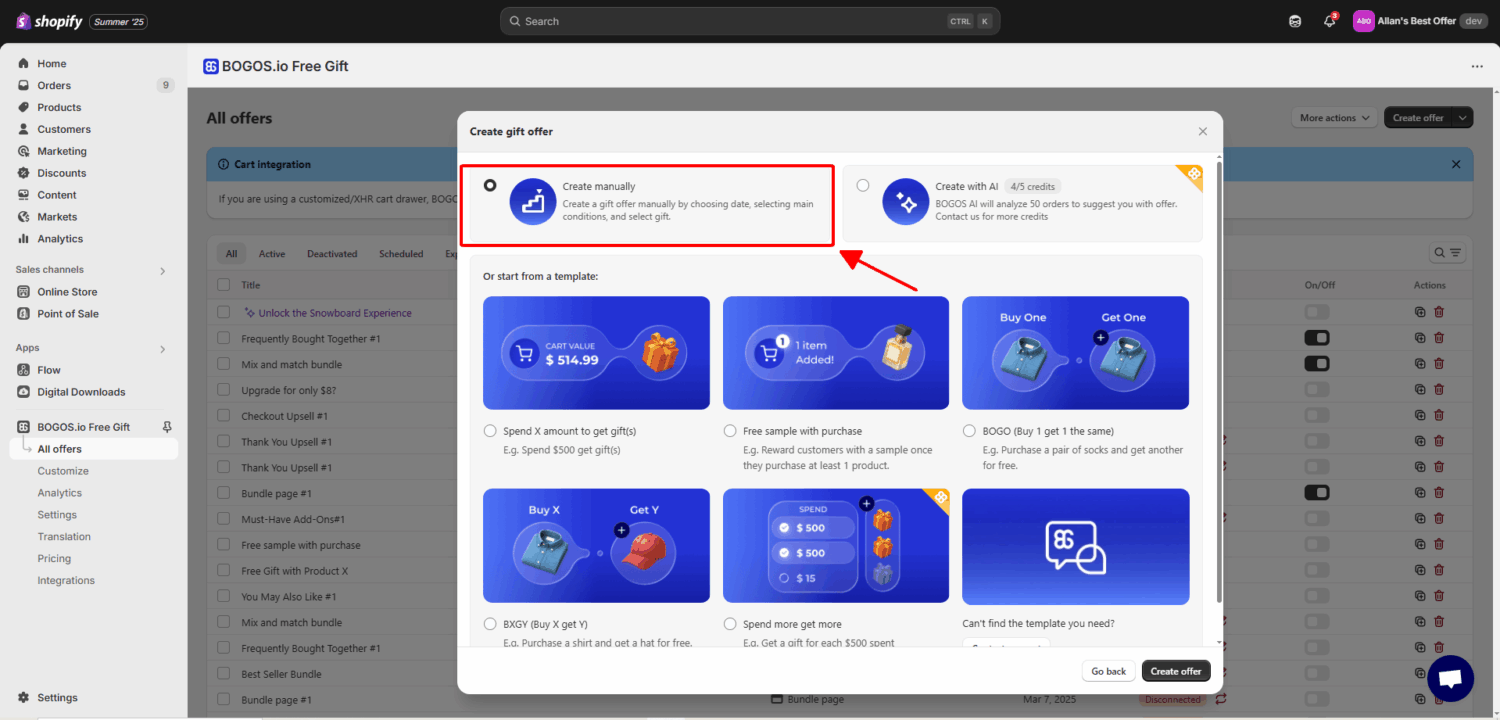Click the Search input field
Viewport: 1500px width, 720px height.
[x=750, y=21]
